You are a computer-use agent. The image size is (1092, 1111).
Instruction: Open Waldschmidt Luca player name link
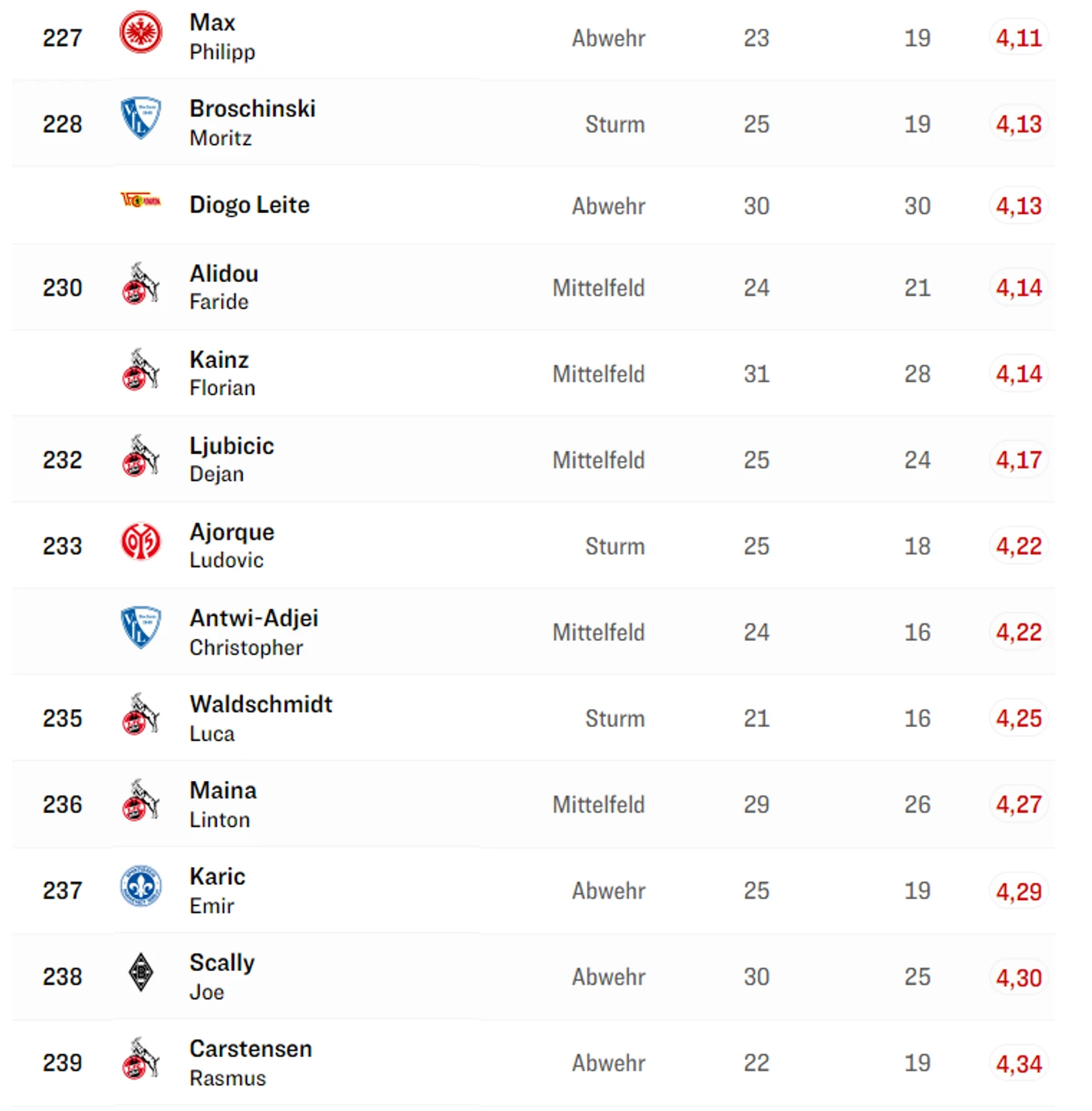click(261, 718)
